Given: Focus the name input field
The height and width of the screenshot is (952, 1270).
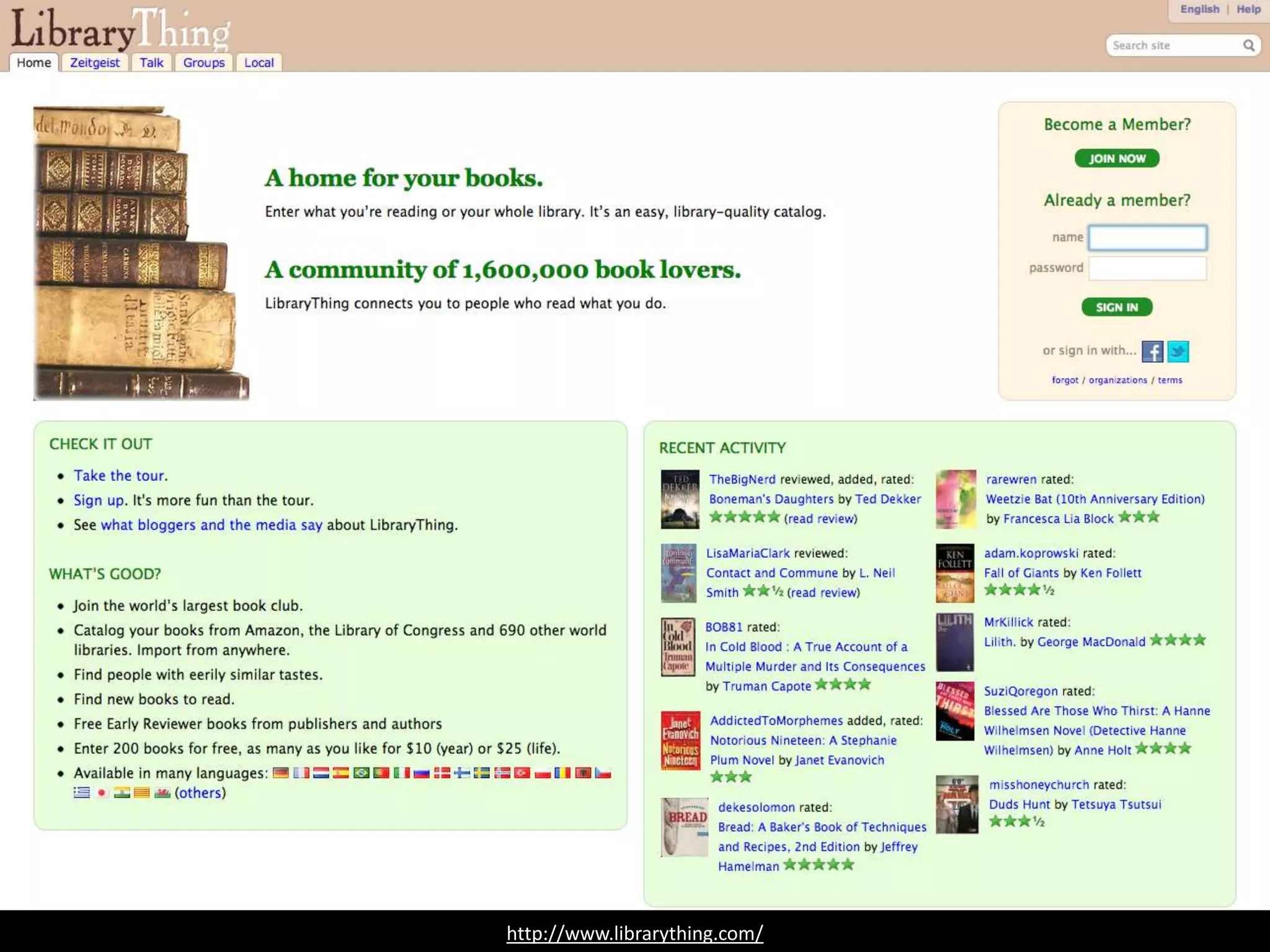Looking at the screenshot, I should click(1147, 237).
